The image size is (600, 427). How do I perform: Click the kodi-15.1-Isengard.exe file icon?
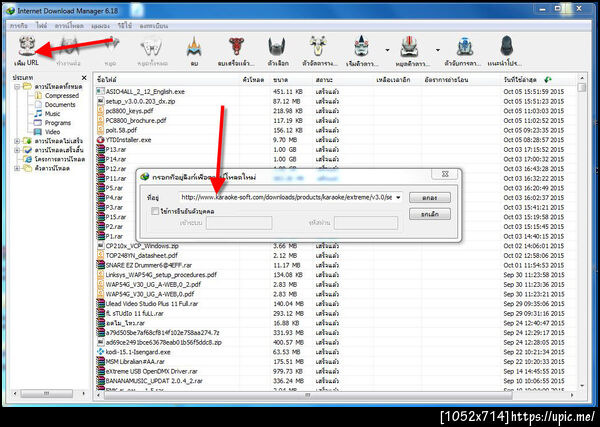[x=101, y=352]
